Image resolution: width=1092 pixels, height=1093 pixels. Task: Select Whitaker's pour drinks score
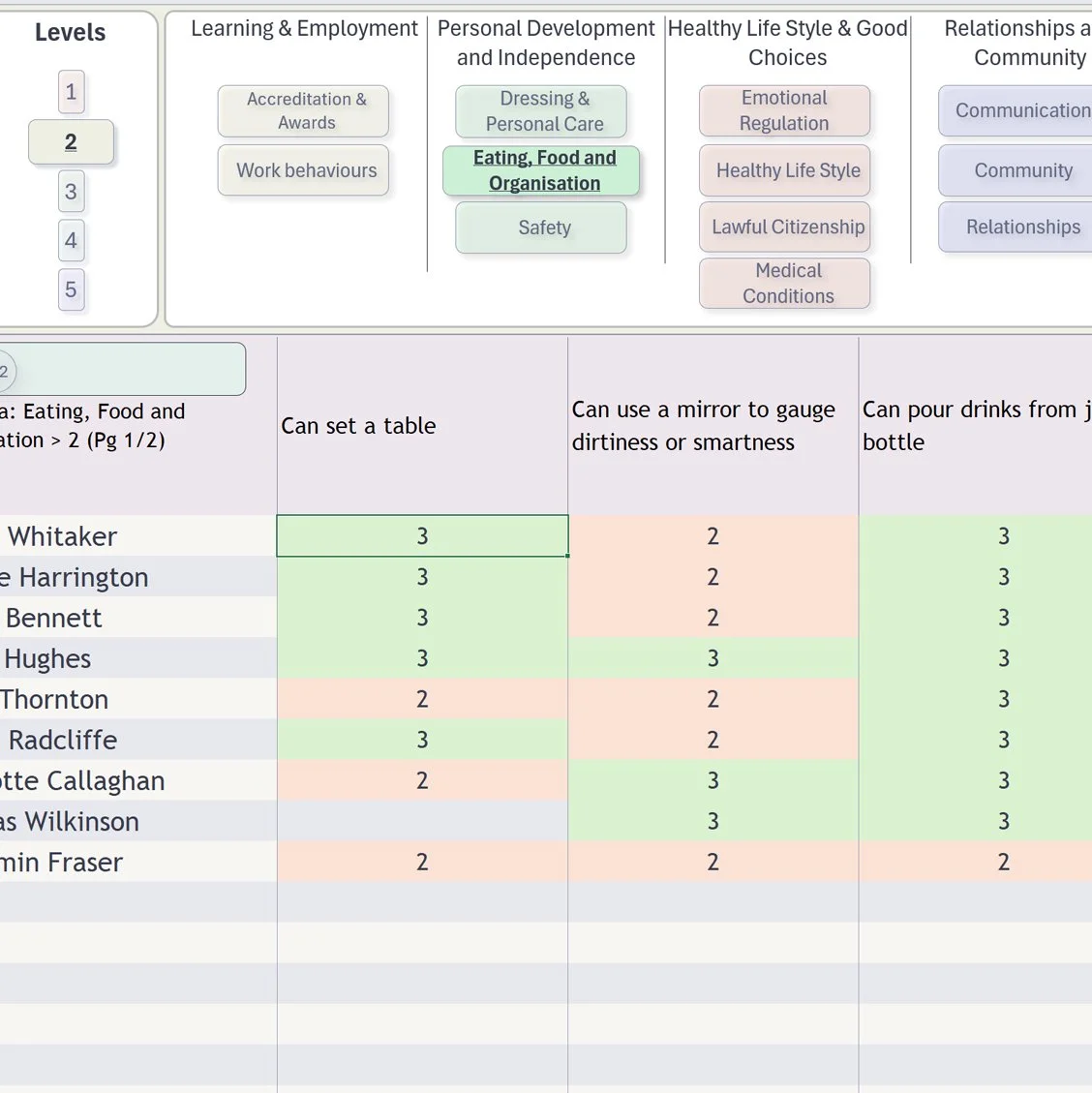pos(976,536)
